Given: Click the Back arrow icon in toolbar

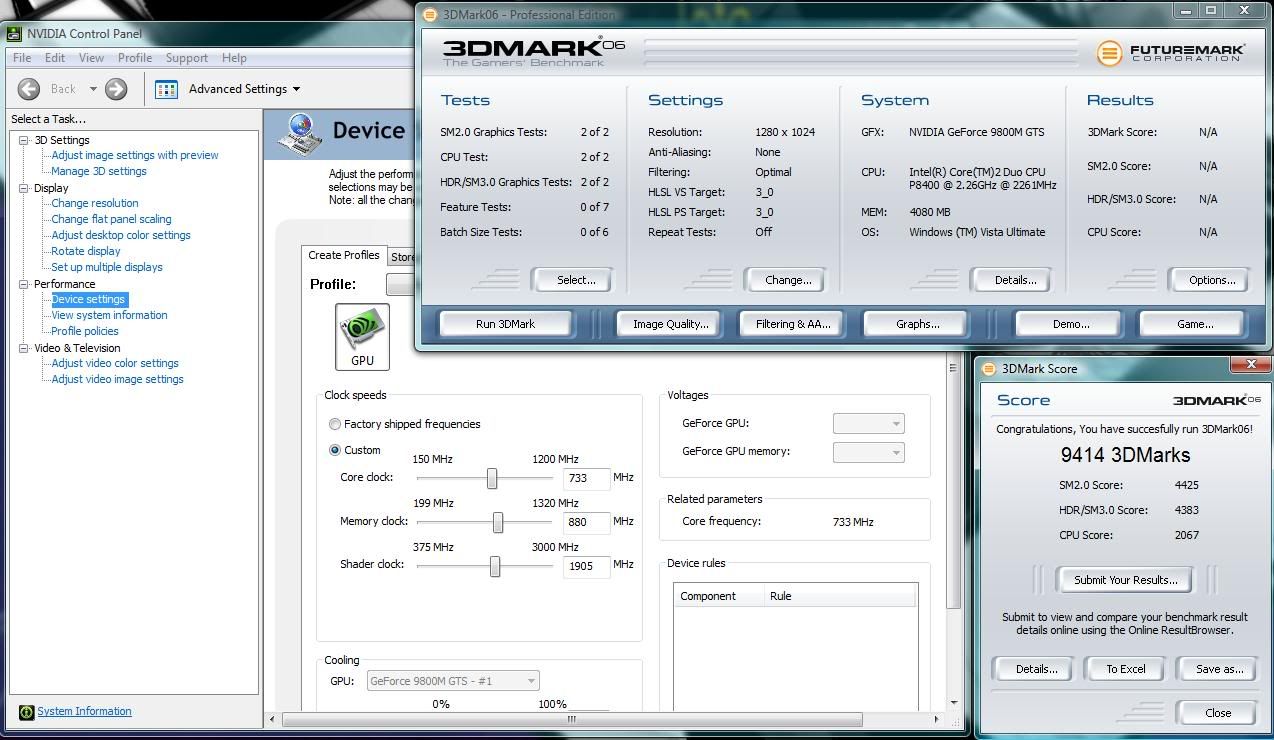Looking at the screenshot, I should (29, 89).
